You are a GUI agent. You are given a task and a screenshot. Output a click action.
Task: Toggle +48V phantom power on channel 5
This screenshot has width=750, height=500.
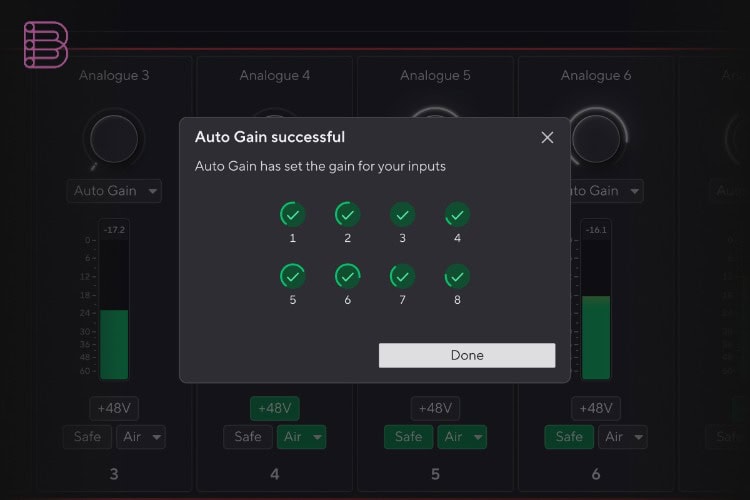click(x=435, y=408)
